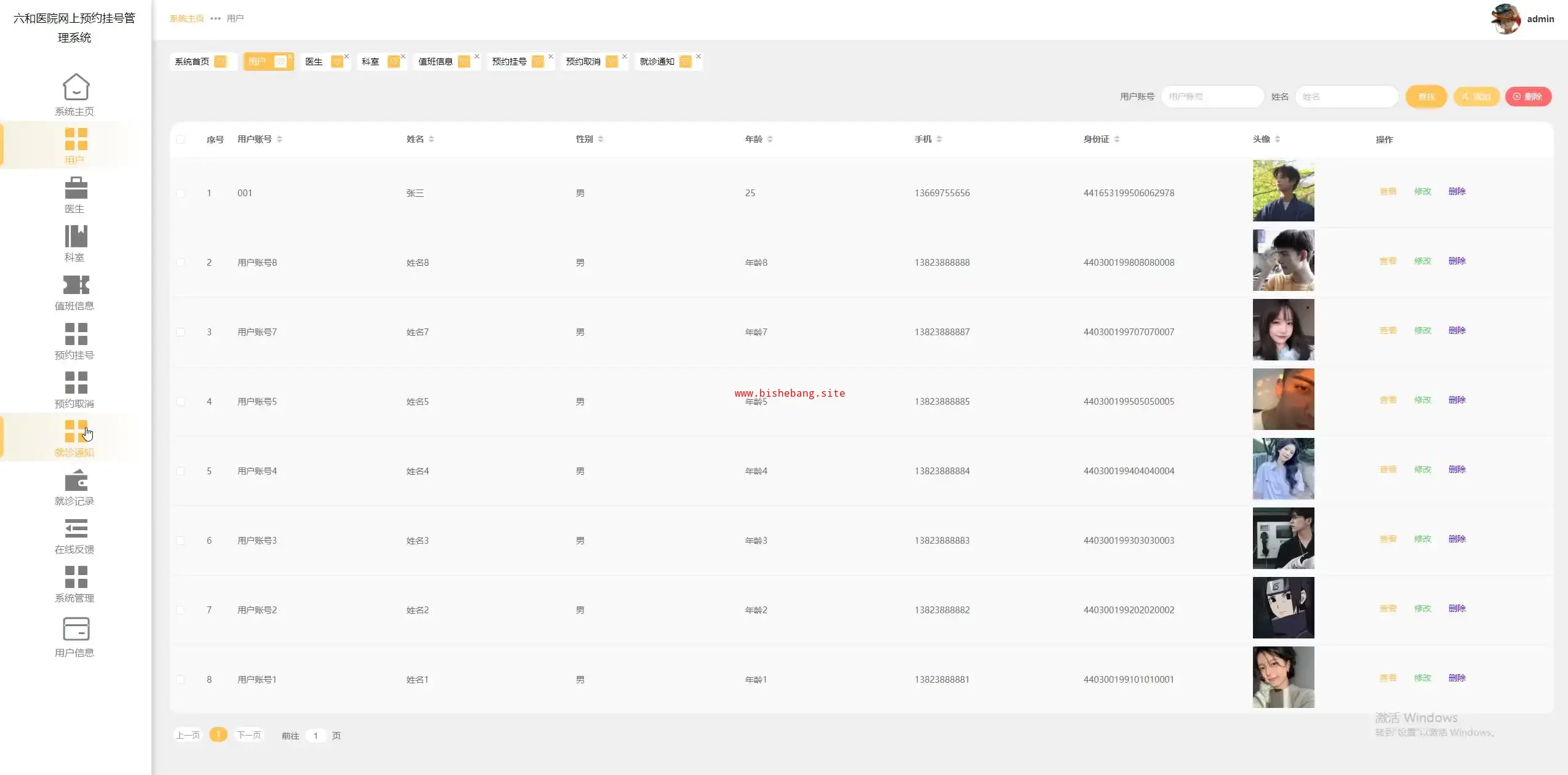1568x775 pixels.
Task: Click the 预约挂号 grid icon in sidebar
Action: pyautogui.click(x=76, y=334)
